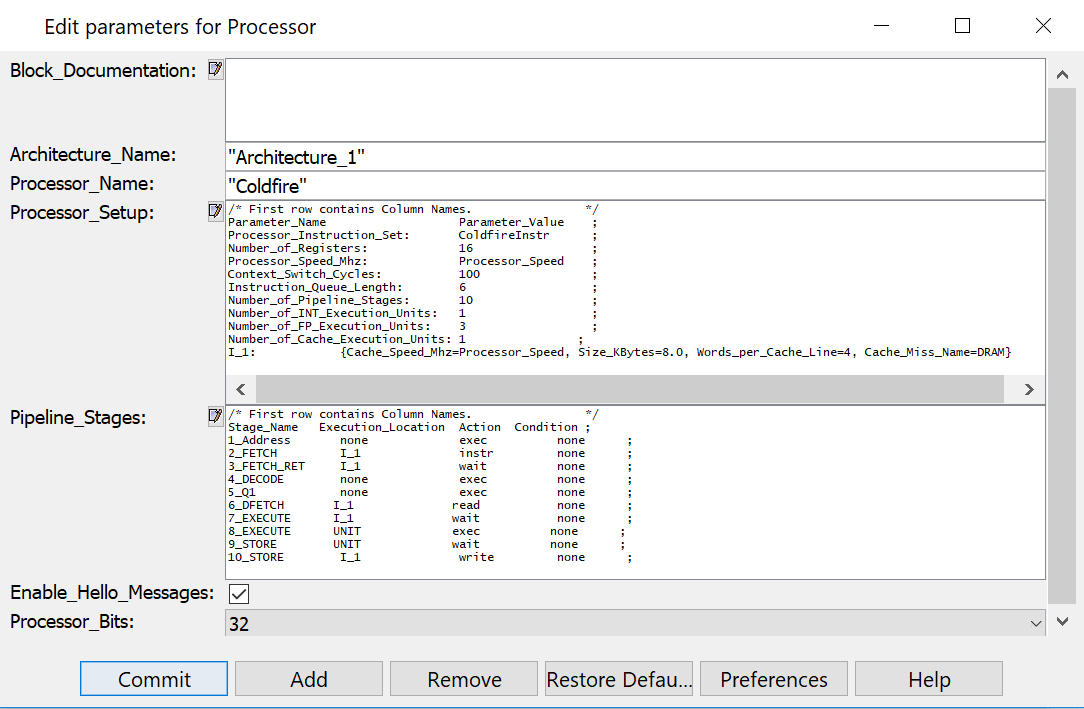Screen dimensions: 1084x709
Task: Open the Help button
Action: [x=929, y=679]
